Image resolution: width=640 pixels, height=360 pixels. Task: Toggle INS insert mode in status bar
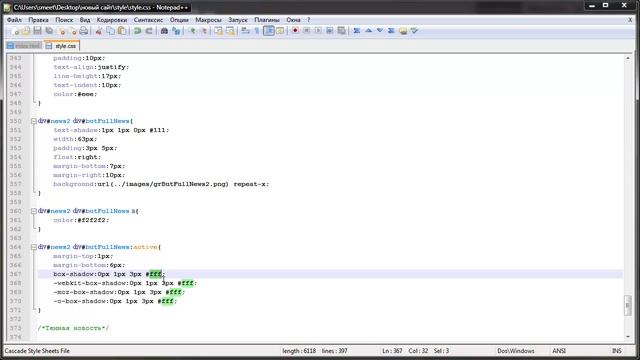(616, 351)
